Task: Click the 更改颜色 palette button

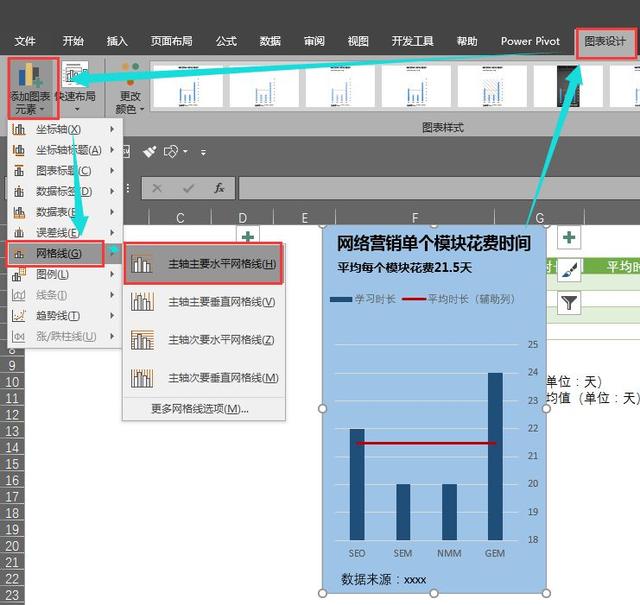Action: 130,87
